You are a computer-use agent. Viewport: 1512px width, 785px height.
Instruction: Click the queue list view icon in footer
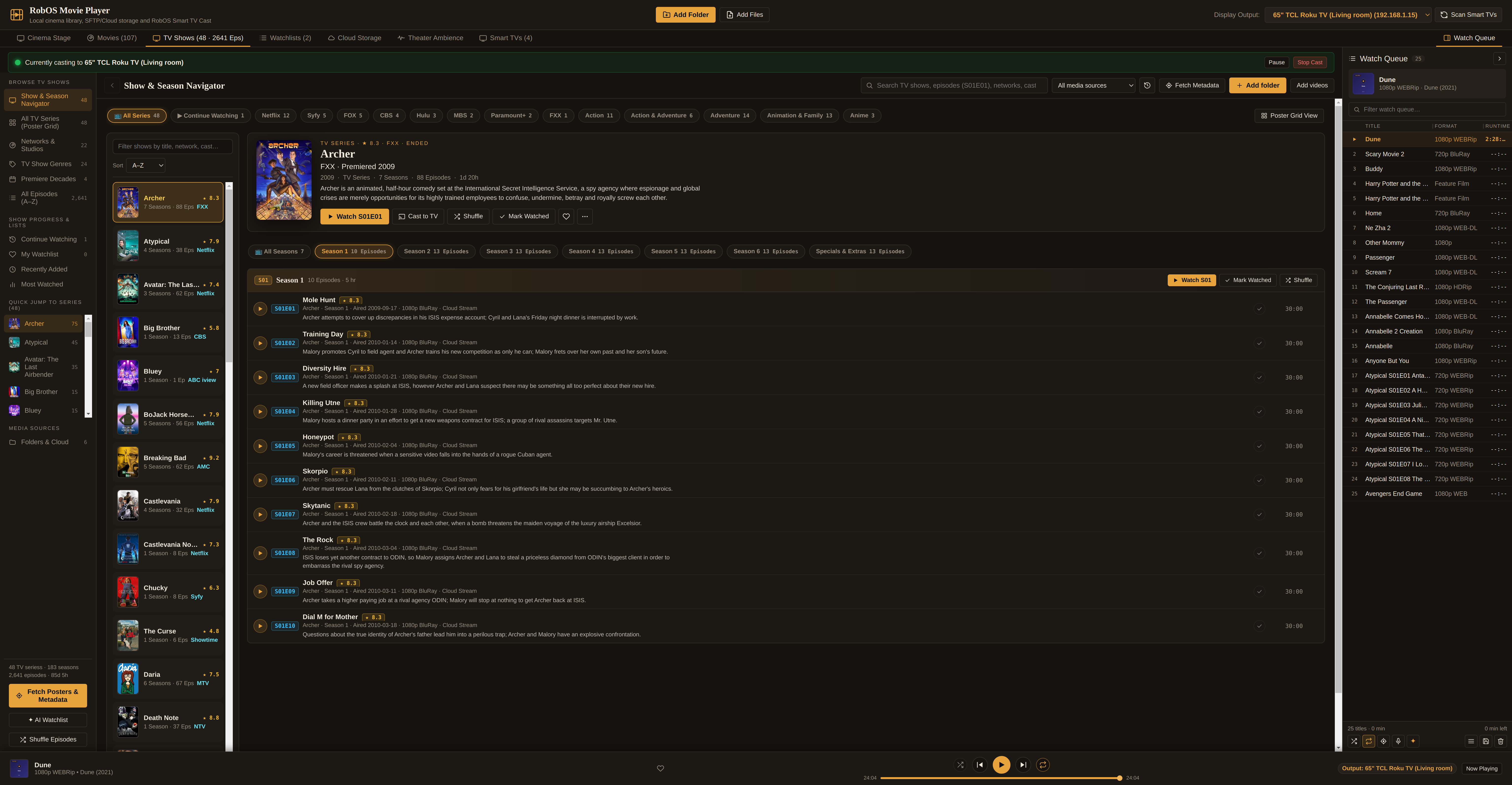tap(1471, 741)
